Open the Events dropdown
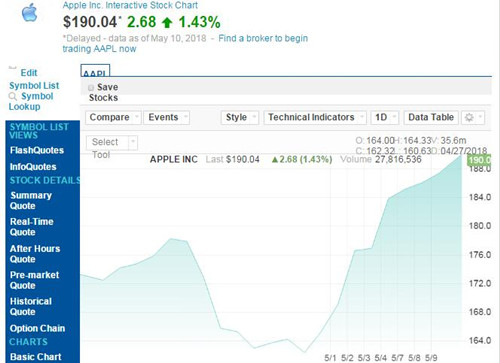500x363 pixels. pos(167,117)
